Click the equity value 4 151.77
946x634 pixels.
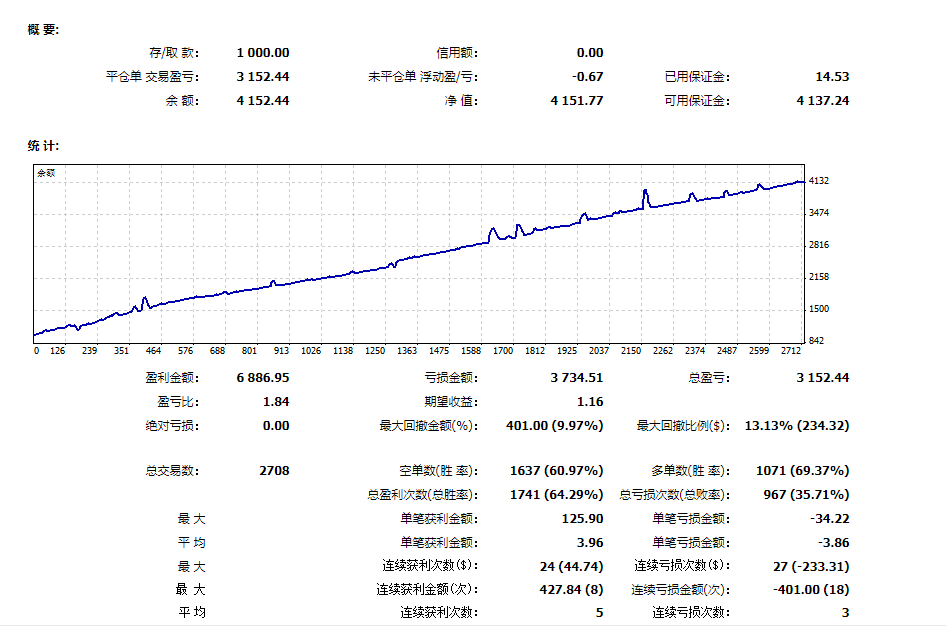(x=576, y=101)
